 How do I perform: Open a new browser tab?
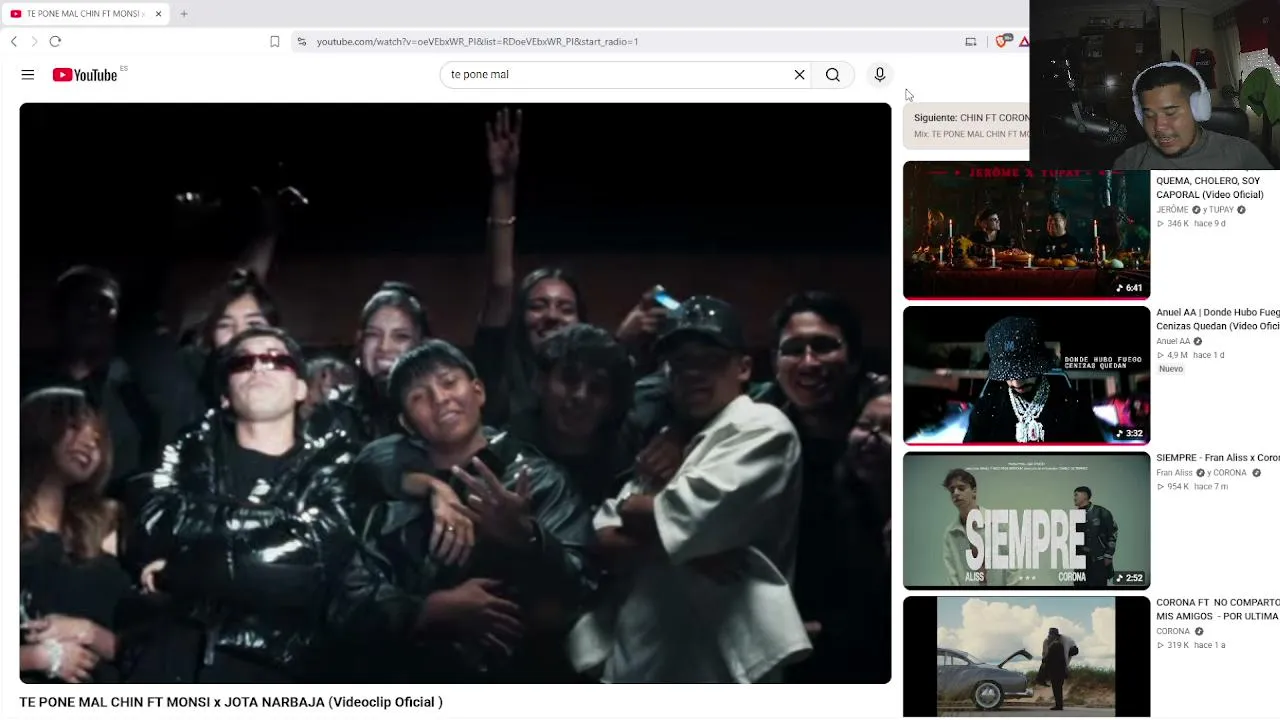(184, 14)
